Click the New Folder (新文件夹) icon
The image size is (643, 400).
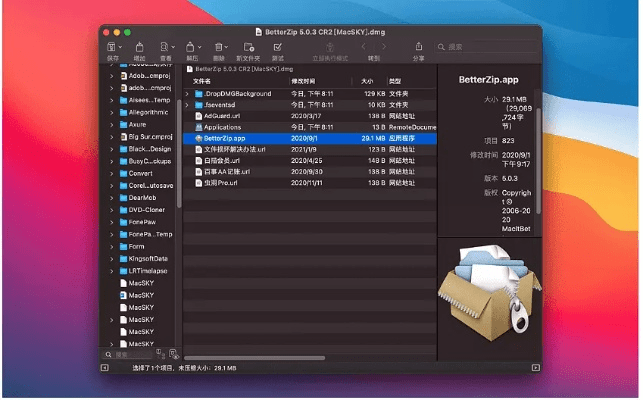pos(249,47)
